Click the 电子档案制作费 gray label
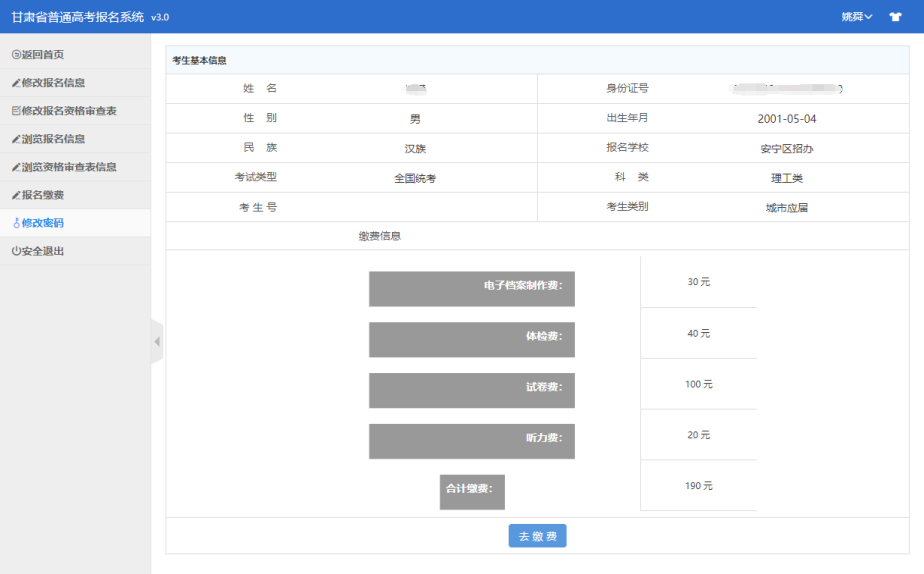The width and height of the screenshot is (924, 574). (x=472, y=288)
